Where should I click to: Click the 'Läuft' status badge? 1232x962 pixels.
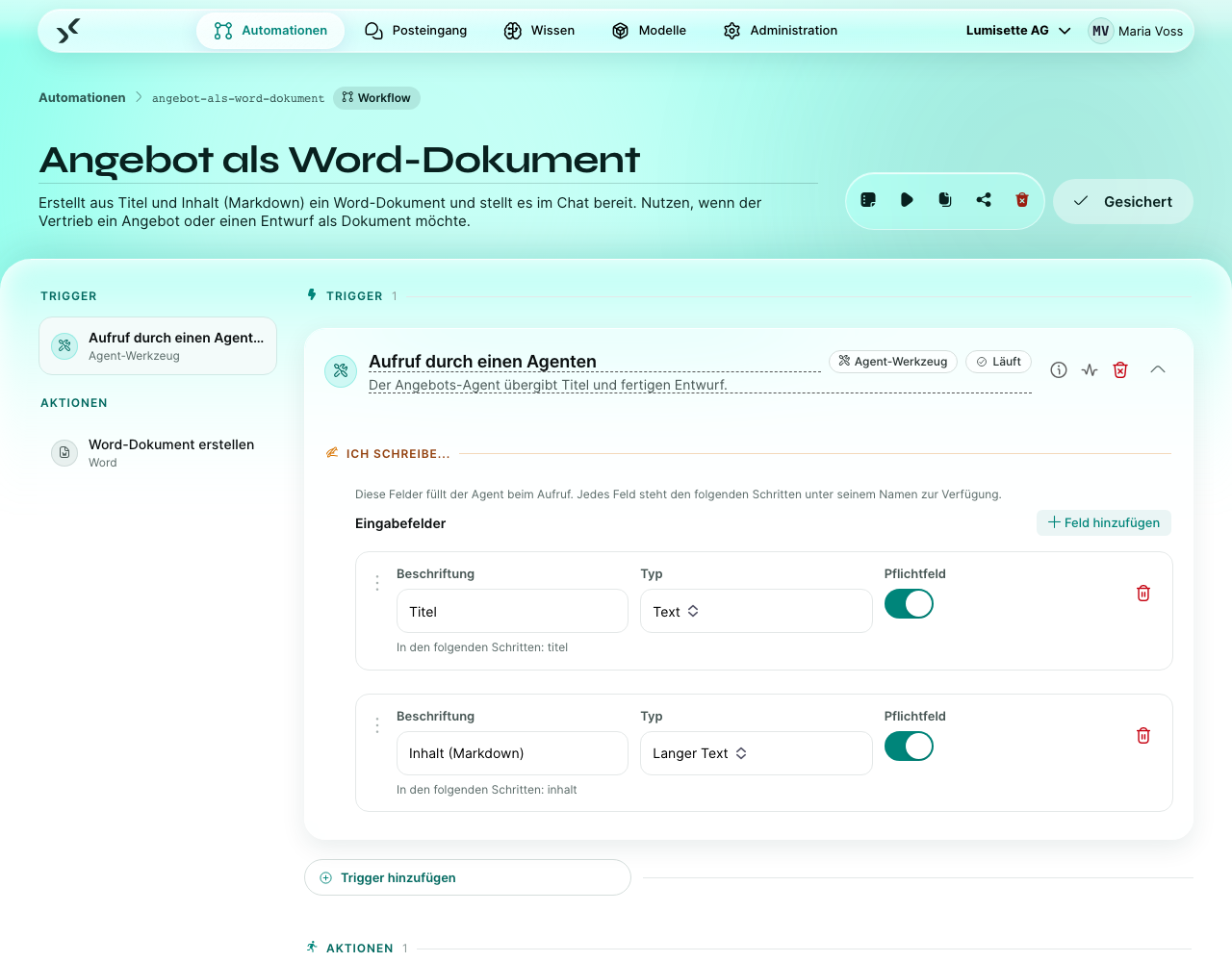click(999, 362)
